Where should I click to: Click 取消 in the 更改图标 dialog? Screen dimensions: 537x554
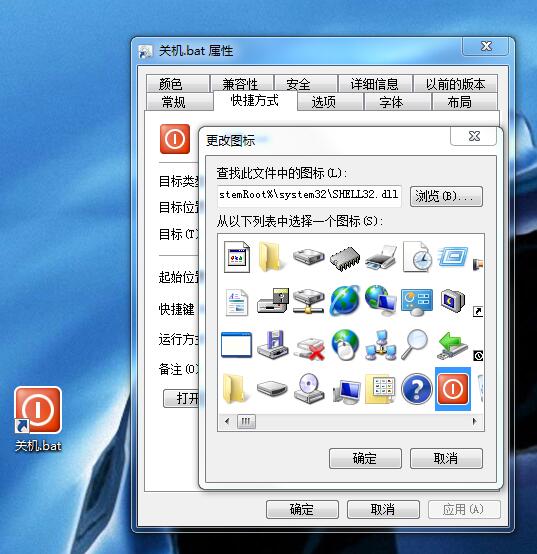tap(446, 459)
